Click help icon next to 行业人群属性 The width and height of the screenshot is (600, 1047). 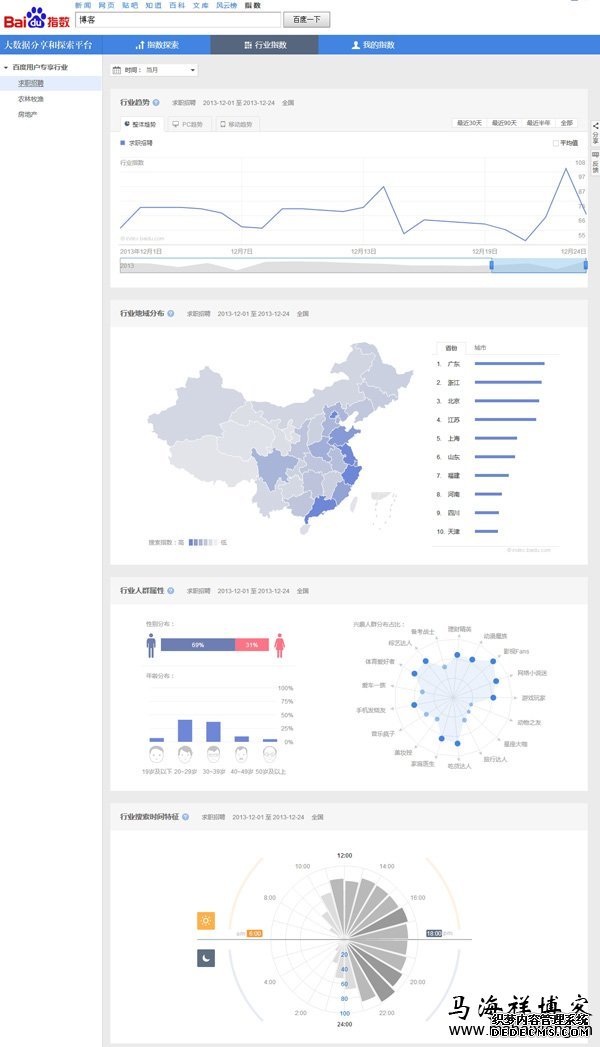pyautogui.click(x=171, y=591)
